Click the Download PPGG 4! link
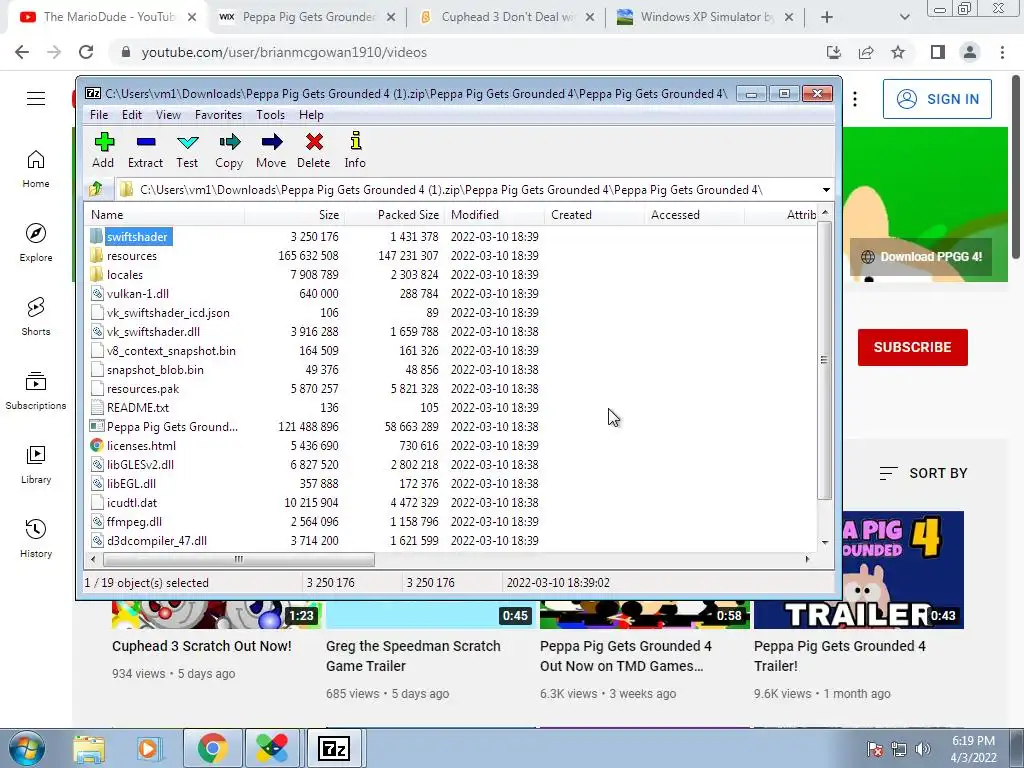The height and width of the screenshot is (768, 1024). (921, 257)
